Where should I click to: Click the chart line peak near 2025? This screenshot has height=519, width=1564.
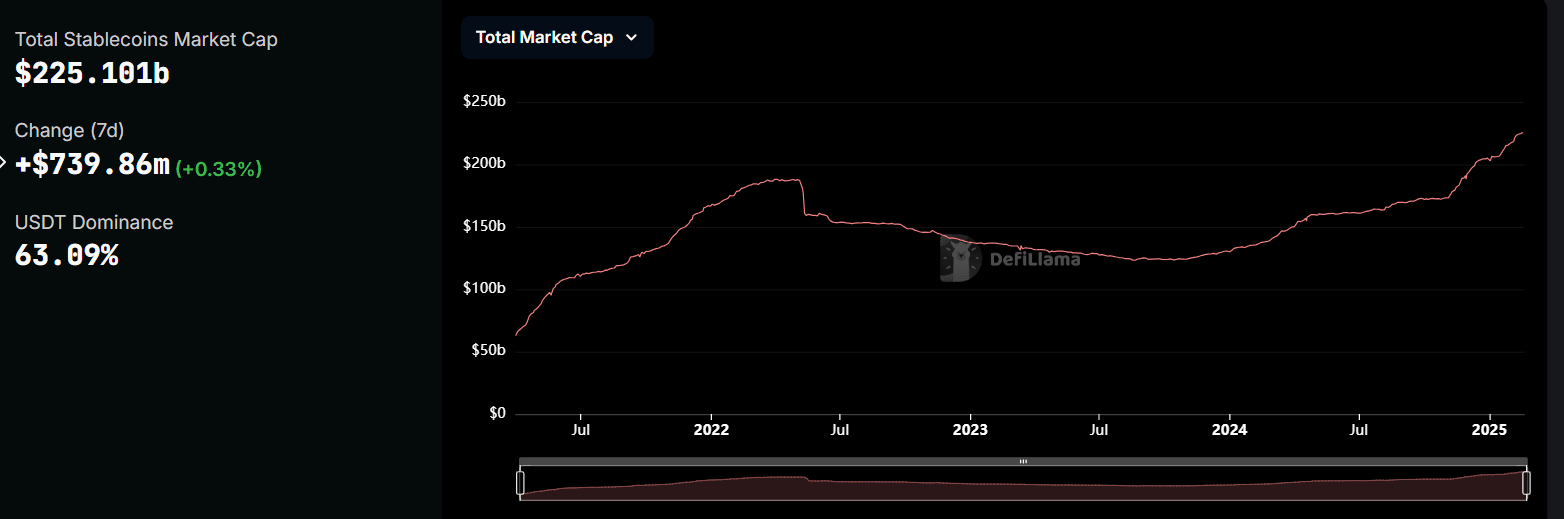tap(1521, 133)
